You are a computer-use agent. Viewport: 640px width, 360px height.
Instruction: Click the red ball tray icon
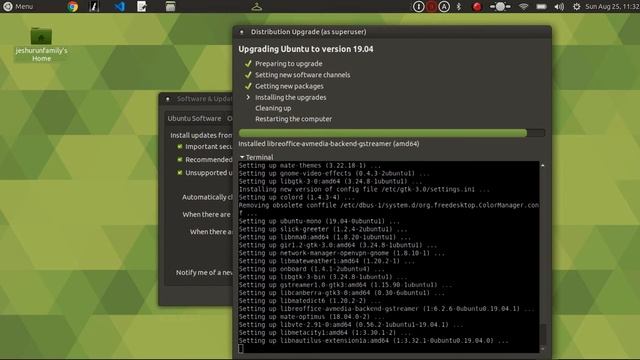pos(476,7)
